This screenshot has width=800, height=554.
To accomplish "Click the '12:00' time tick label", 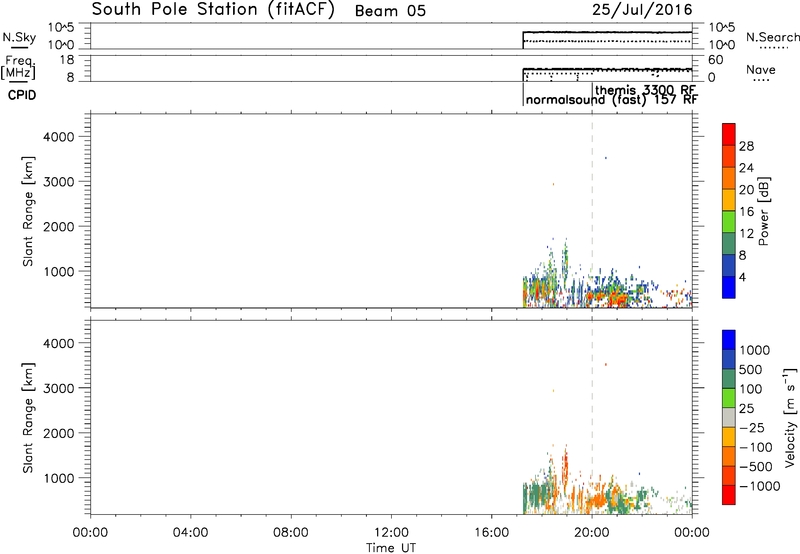I will (x=391, y=533).
